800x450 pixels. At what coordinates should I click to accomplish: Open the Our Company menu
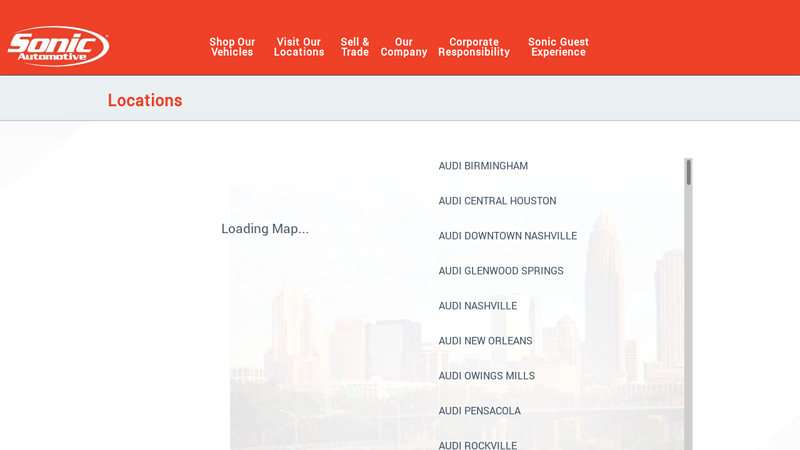pyautogui.click(x=404, y=47)
